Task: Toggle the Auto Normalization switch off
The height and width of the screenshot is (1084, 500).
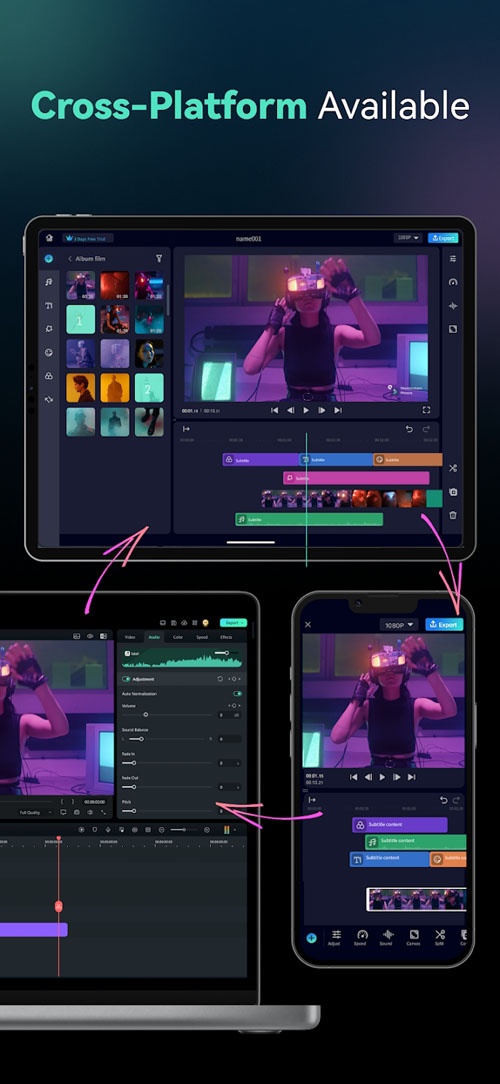Action: 238,693
